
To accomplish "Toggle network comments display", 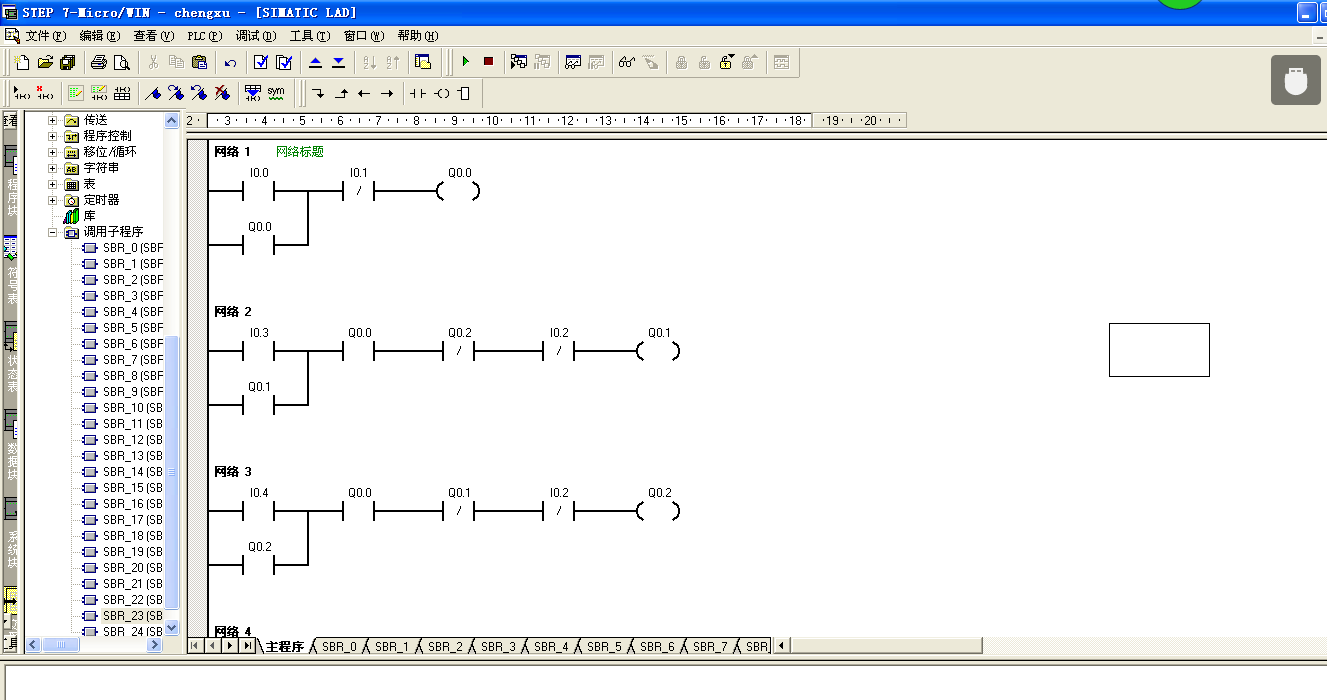I will (99, 93).
